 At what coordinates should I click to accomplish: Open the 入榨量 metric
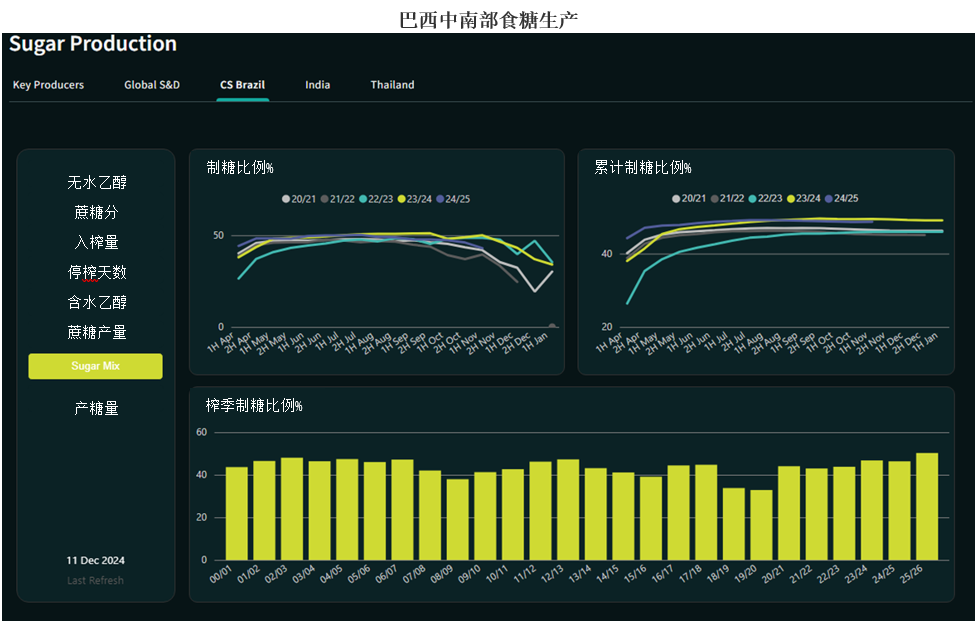tap(96, 243)
